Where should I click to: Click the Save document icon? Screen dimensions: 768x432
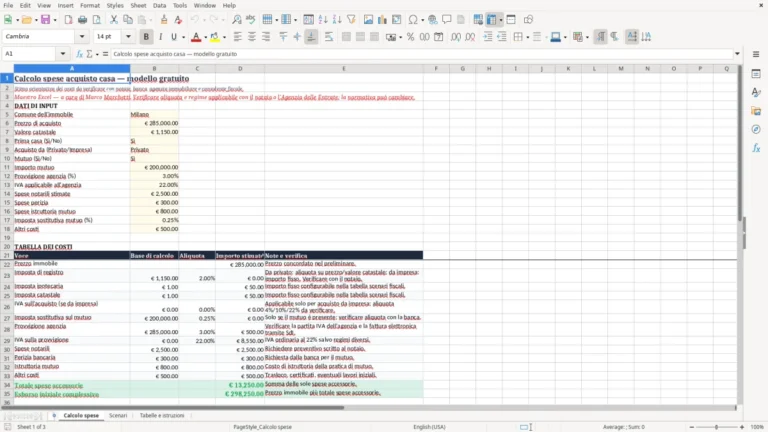[x=46, y=20]
